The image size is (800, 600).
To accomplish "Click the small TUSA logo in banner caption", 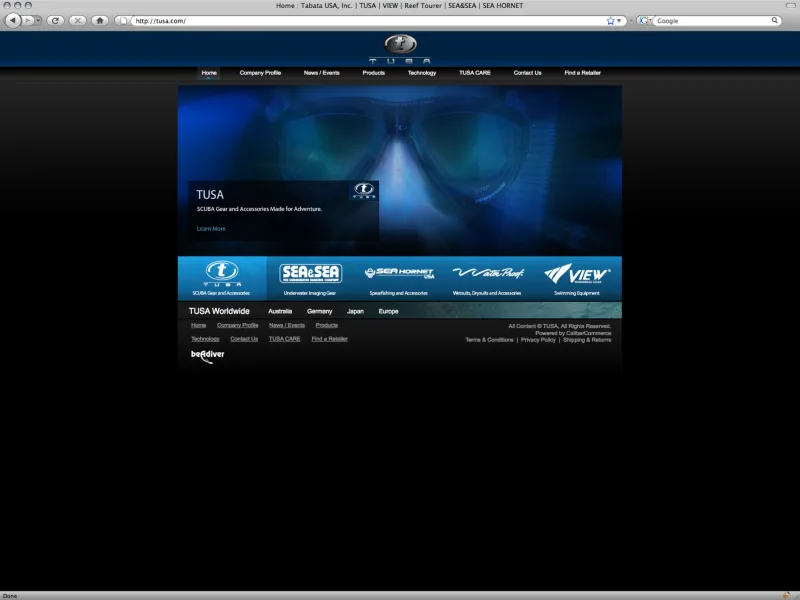I will 364,190.
